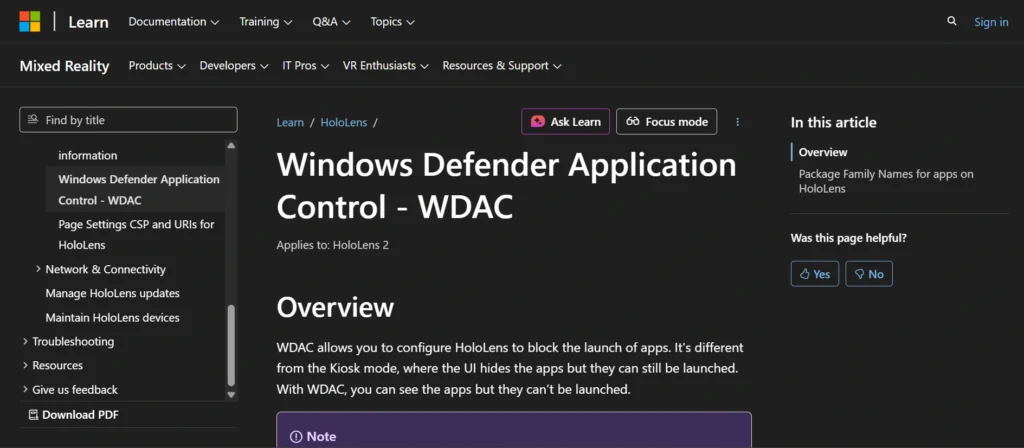Click the Microsoft logo icon
This screenshot has height=448, width=1024.
click(29, 22)
